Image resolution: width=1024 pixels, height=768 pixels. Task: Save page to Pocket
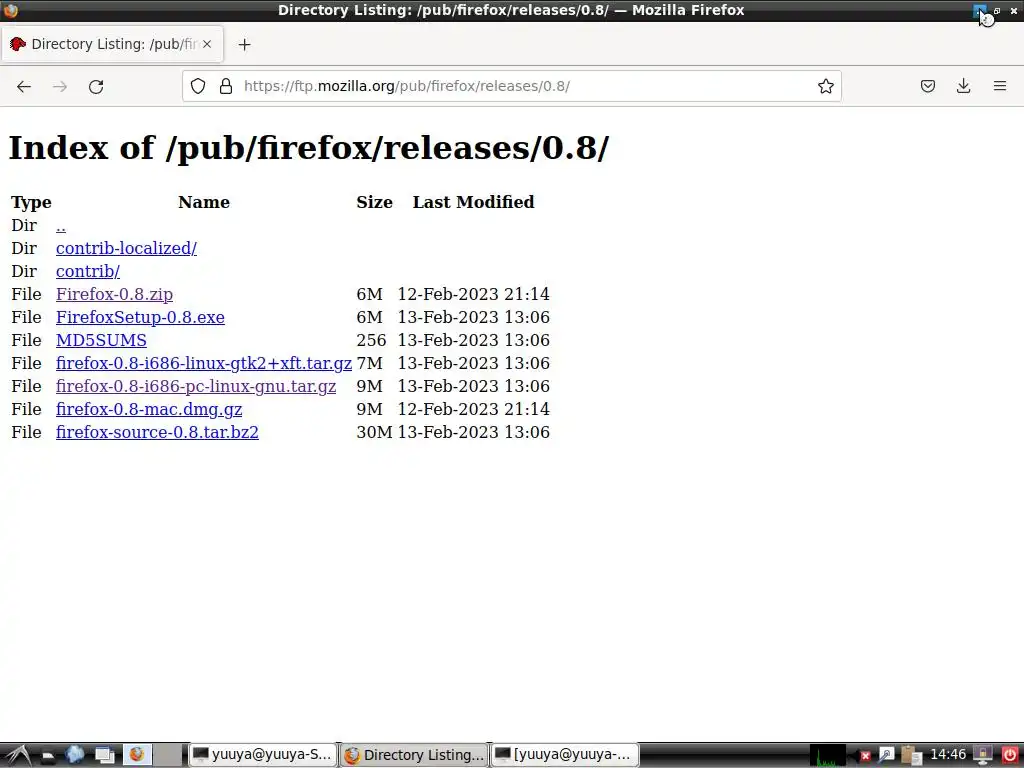(x=927, y=86)
